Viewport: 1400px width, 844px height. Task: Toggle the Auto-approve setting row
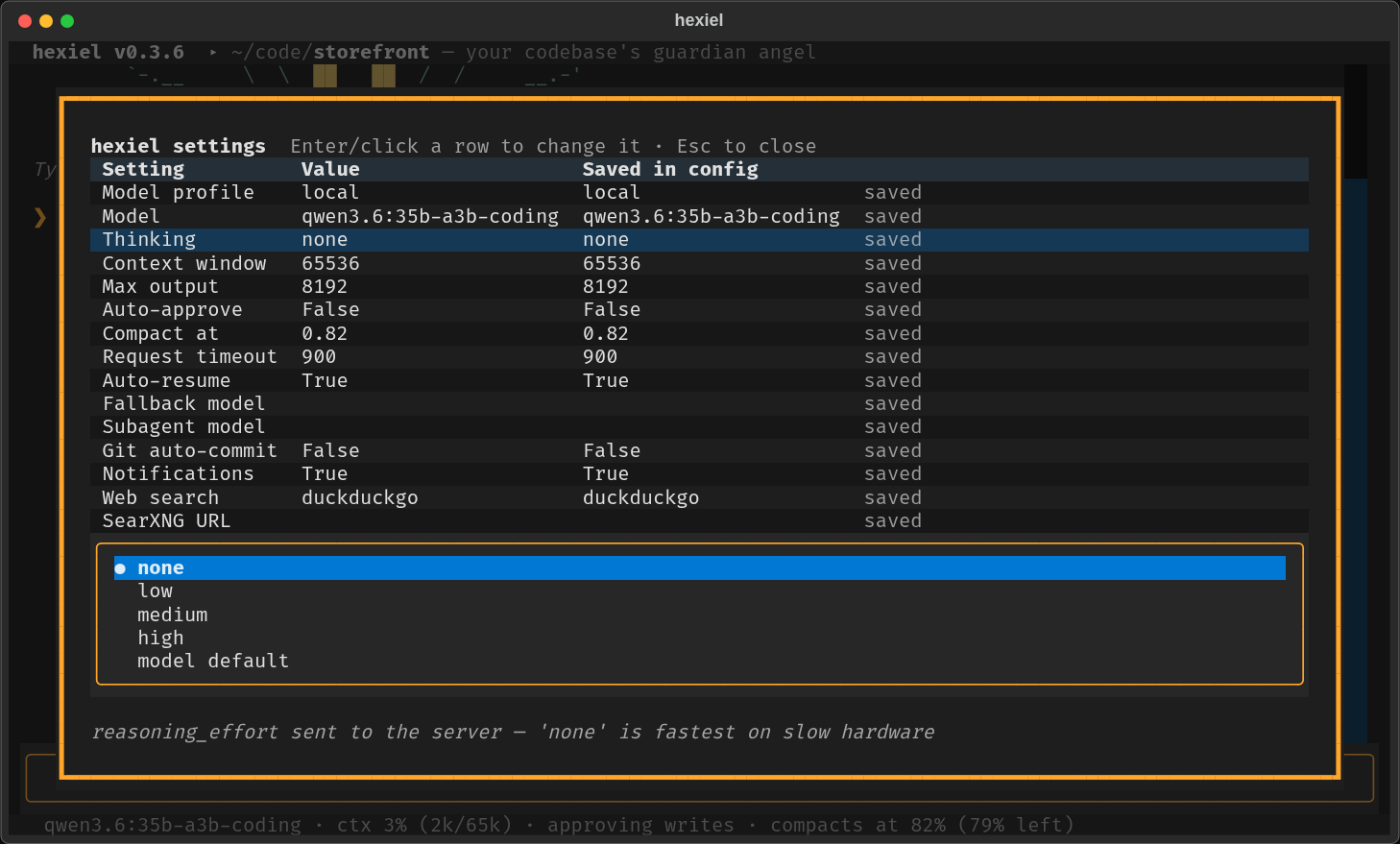pyautogui.click(x=700, y=310)
